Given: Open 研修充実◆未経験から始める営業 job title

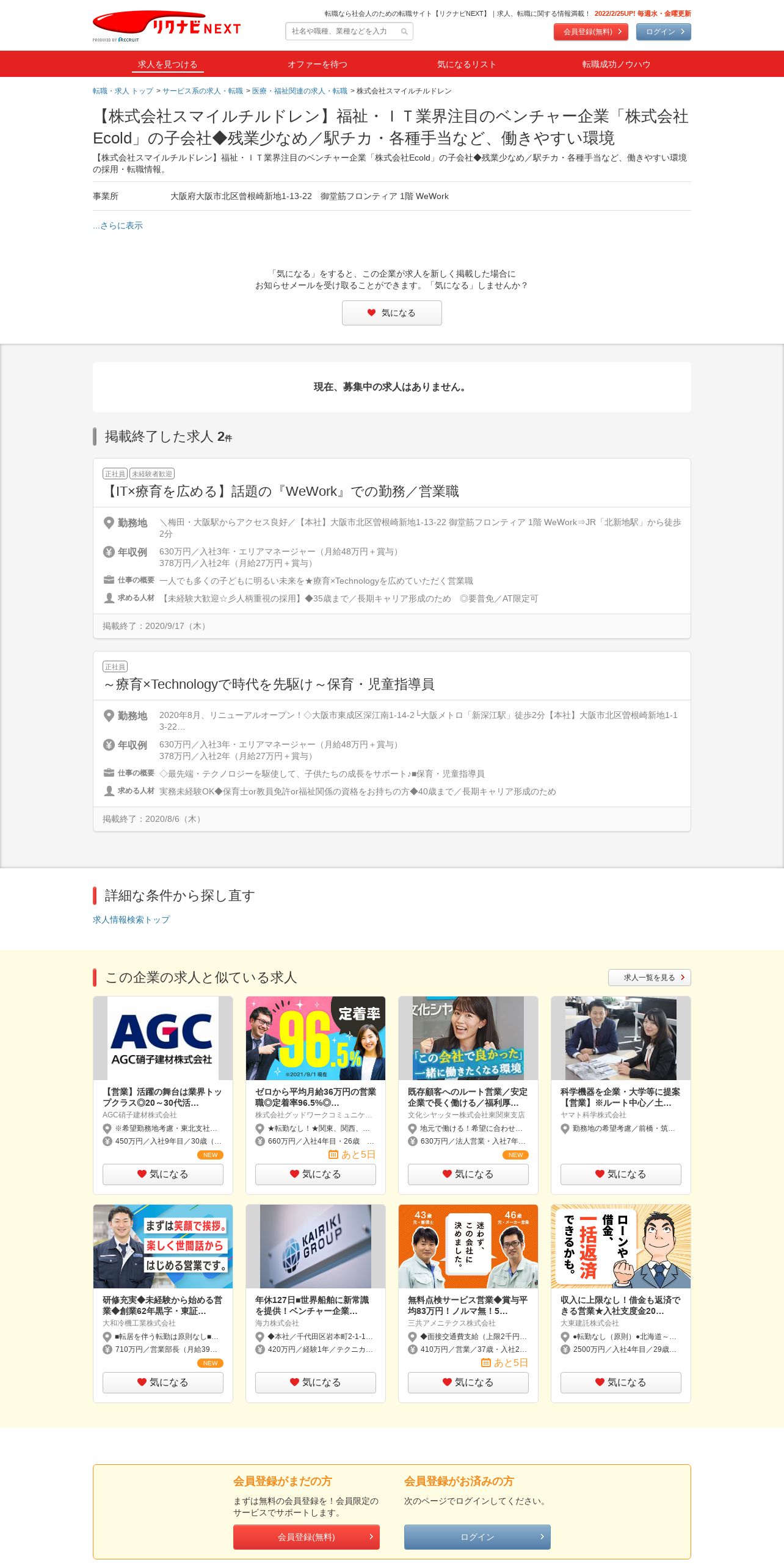Looking at the screenshot, I should click(x=162, y=1305).
